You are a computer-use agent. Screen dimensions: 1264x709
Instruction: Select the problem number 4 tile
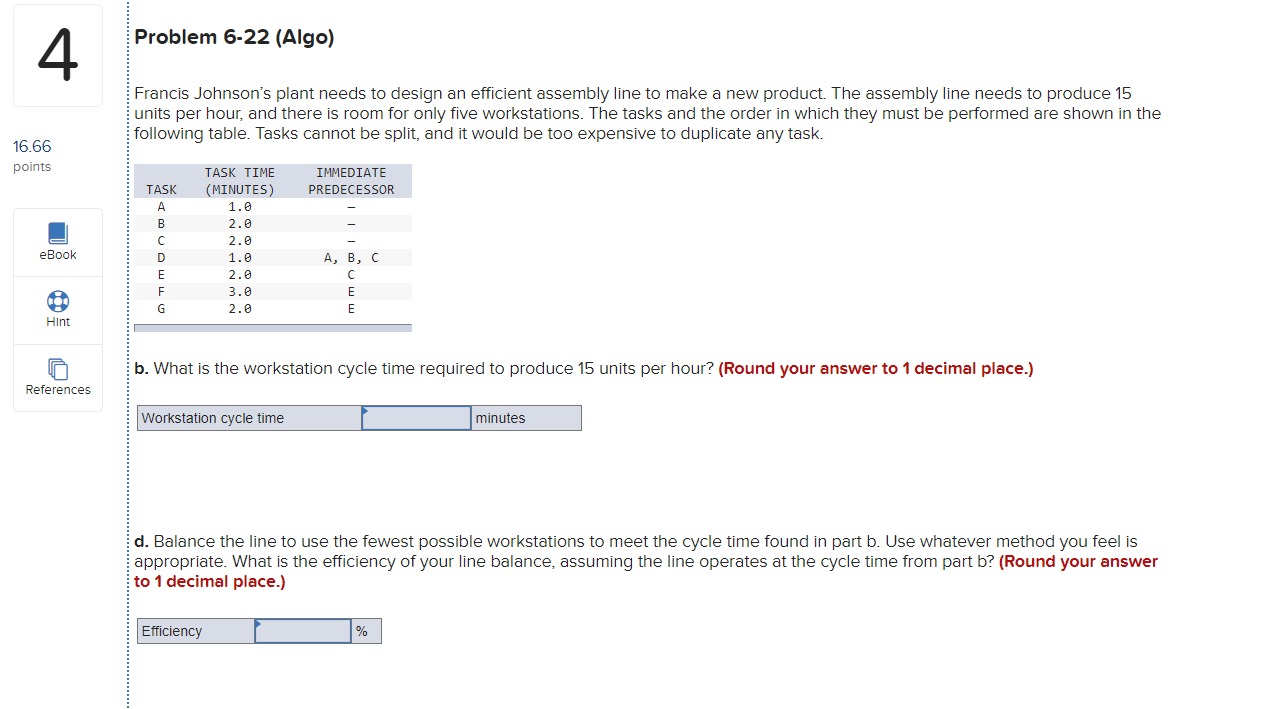point(57,55)
